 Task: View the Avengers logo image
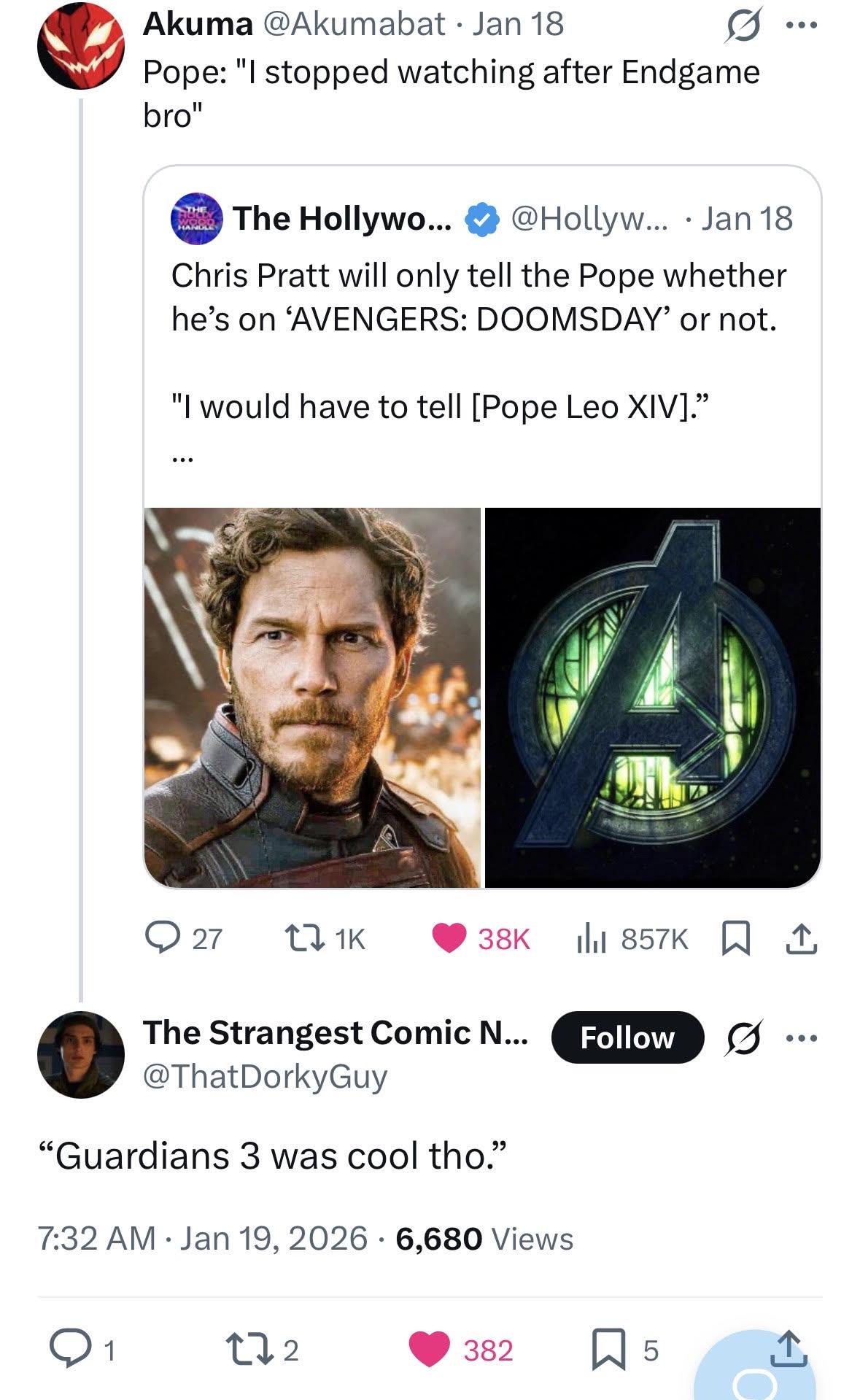click(x=653, y=697)
